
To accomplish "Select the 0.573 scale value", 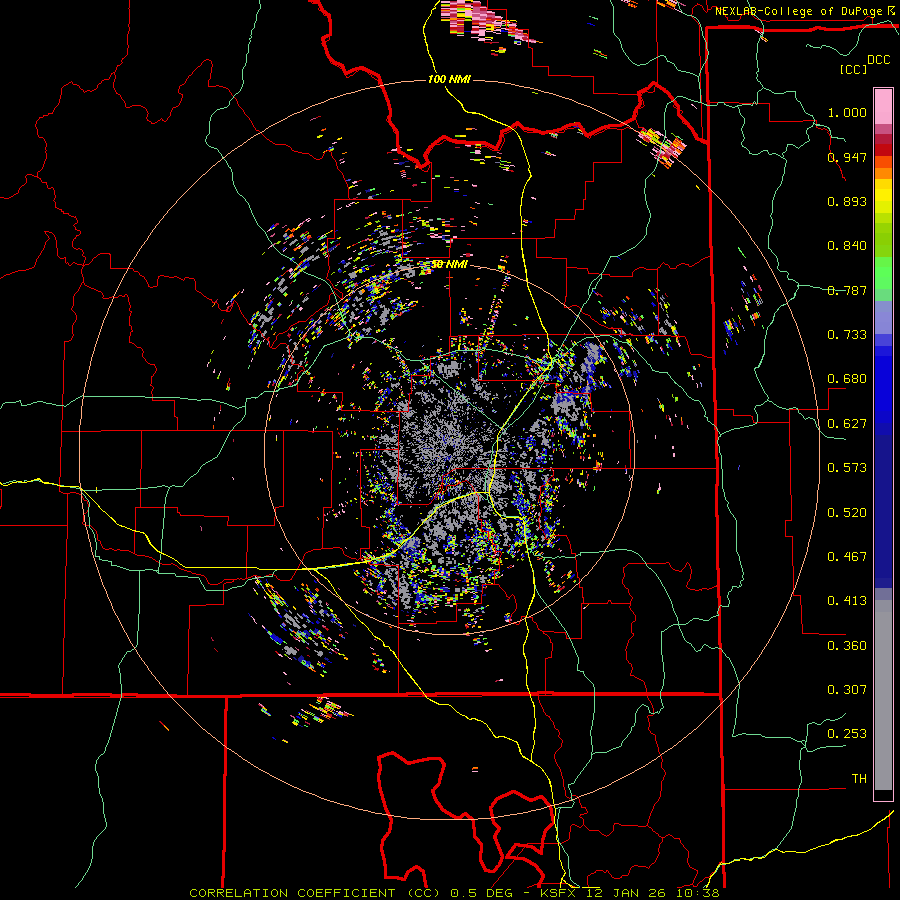I will [x=847, y=468].
